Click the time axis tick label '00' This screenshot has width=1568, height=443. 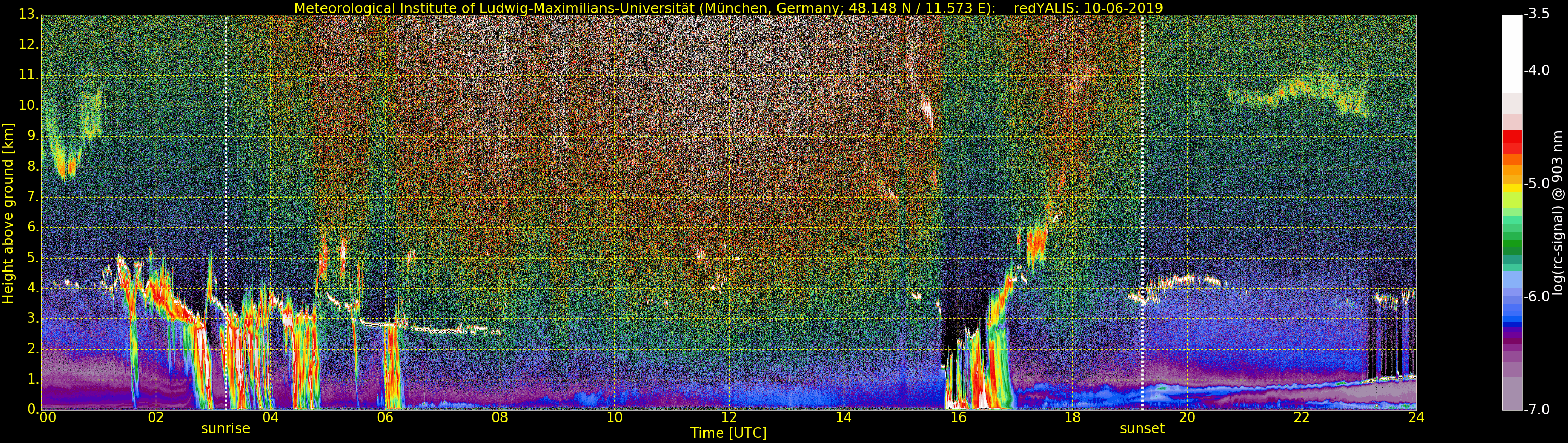click(x=47, y=417)
